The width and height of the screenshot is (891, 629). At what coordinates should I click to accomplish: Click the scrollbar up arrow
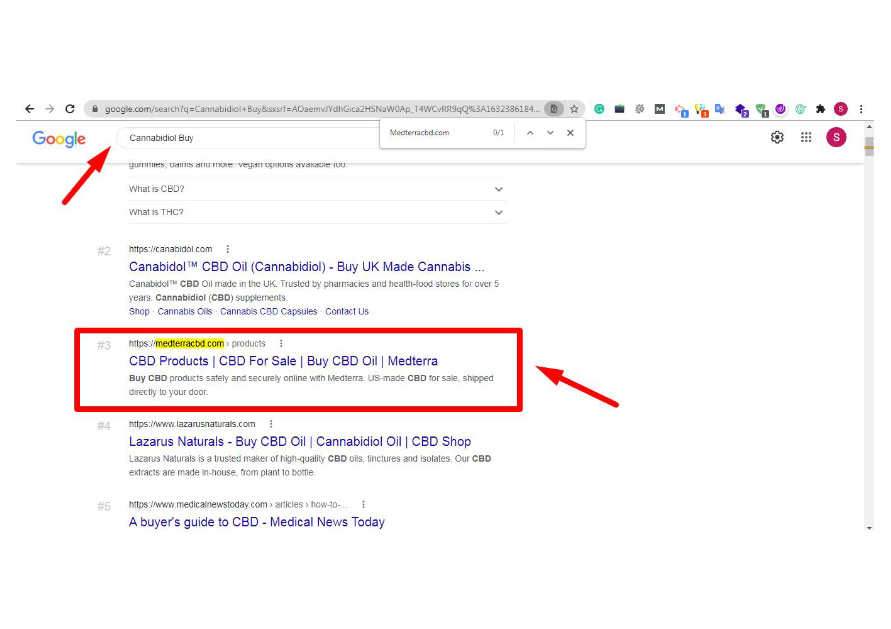869,126
